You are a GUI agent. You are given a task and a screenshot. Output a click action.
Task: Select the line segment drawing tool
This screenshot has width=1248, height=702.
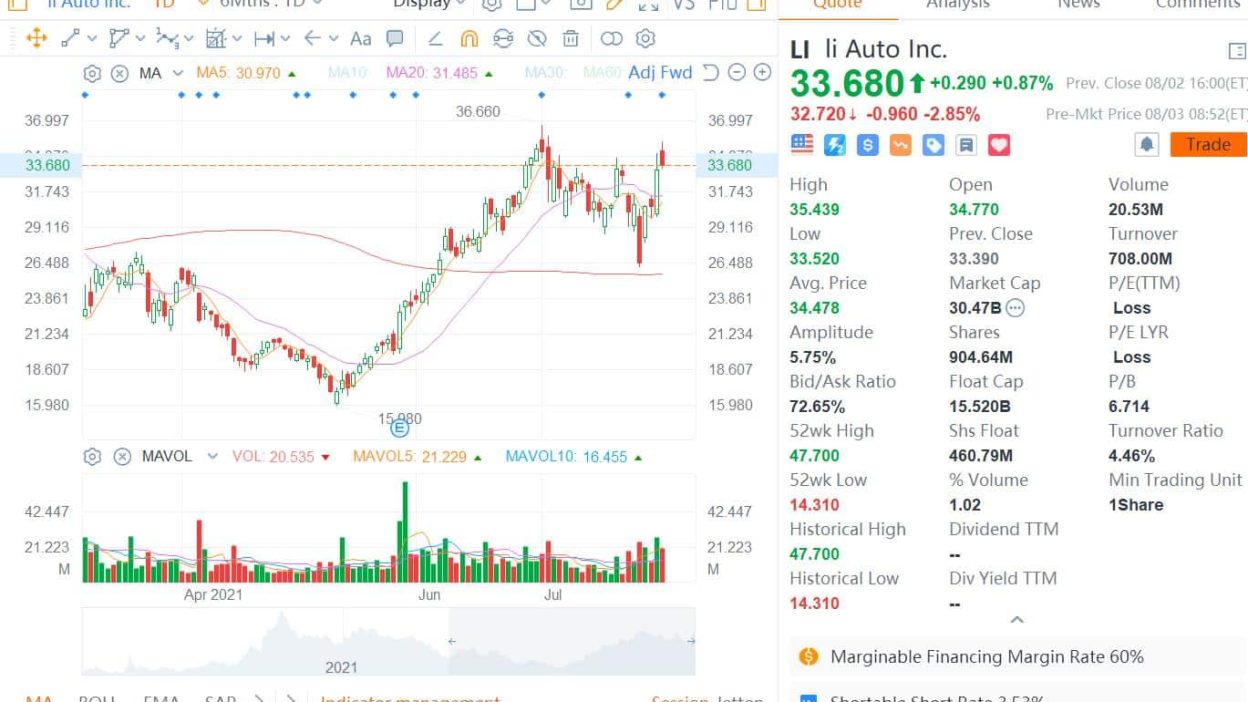(x=70, y=39)
